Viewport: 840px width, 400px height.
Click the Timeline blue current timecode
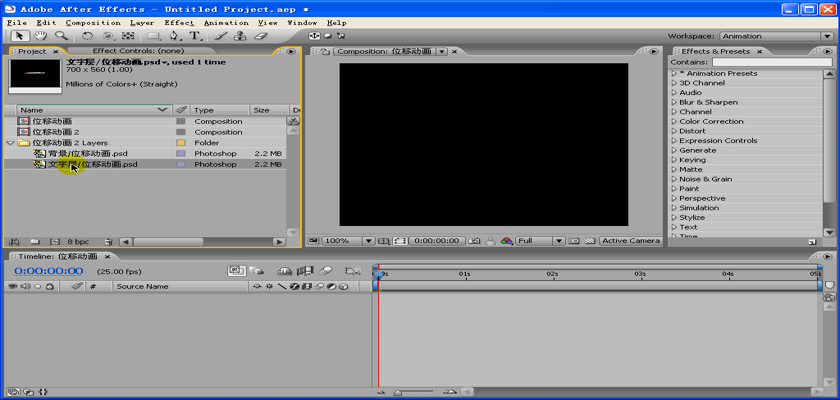pyautogui.click(x=49, y=271)
